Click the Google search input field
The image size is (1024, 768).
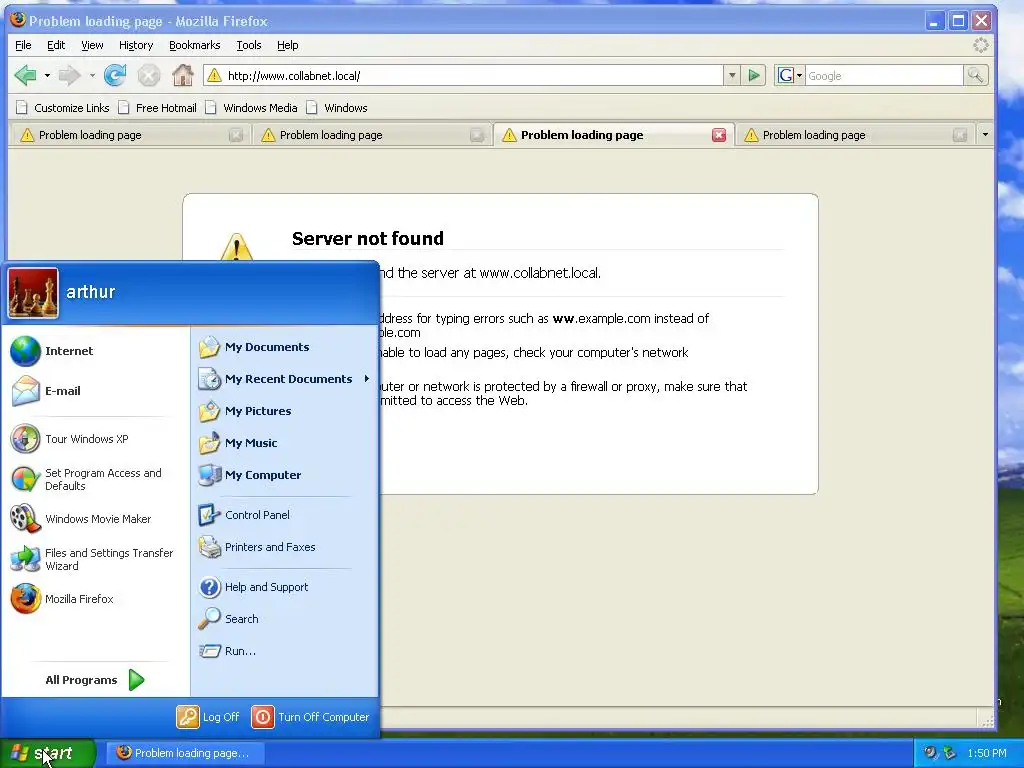884,76
